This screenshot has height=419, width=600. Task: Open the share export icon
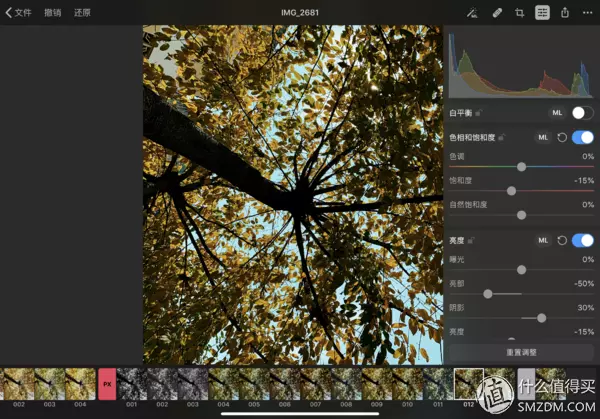(565, 13)
